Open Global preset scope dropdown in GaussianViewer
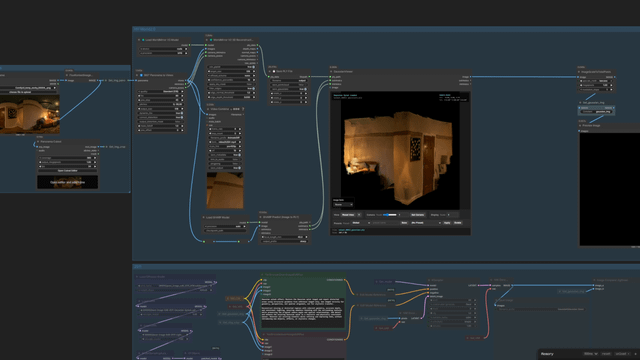640x360 pixels. 361,223
